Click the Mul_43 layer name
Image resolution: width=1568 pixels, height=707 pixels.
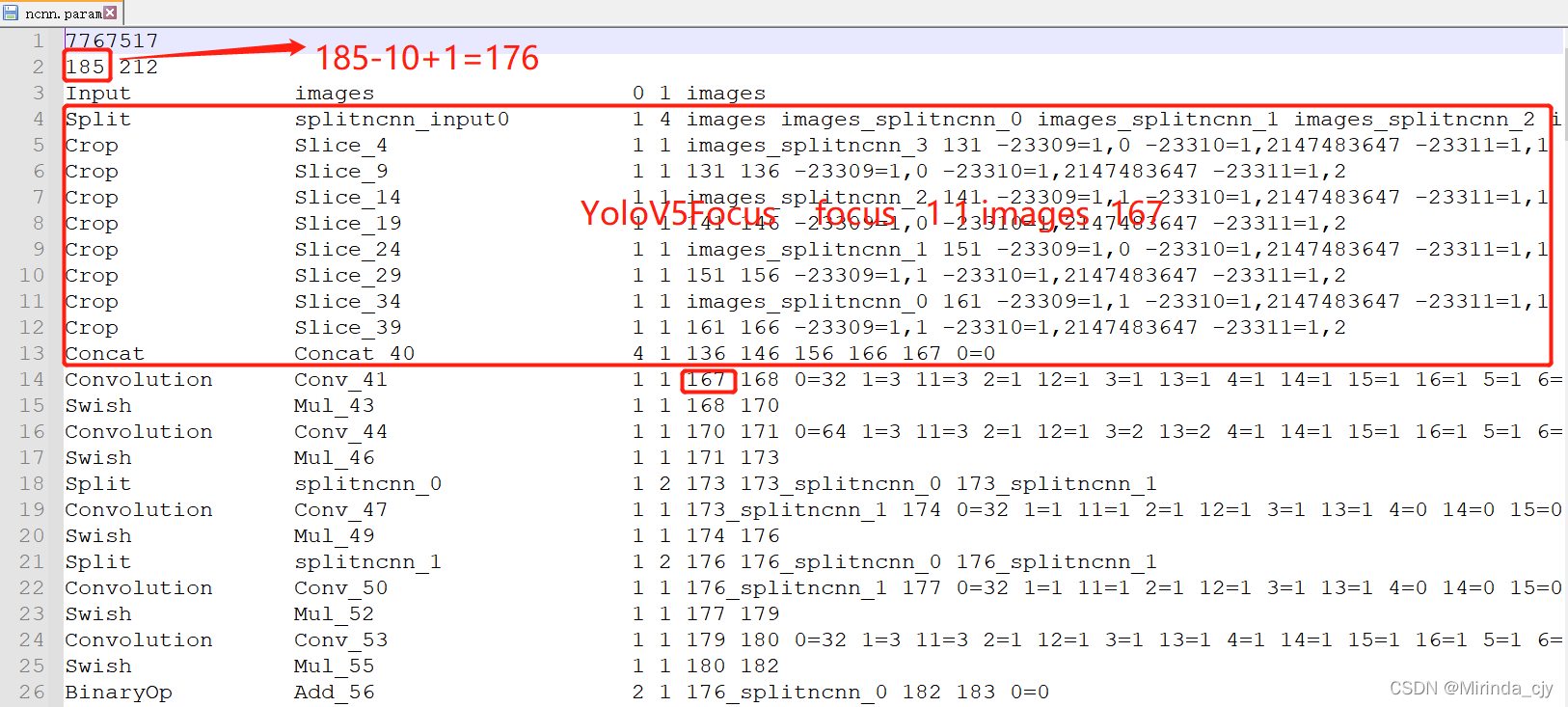pos(335,405)
